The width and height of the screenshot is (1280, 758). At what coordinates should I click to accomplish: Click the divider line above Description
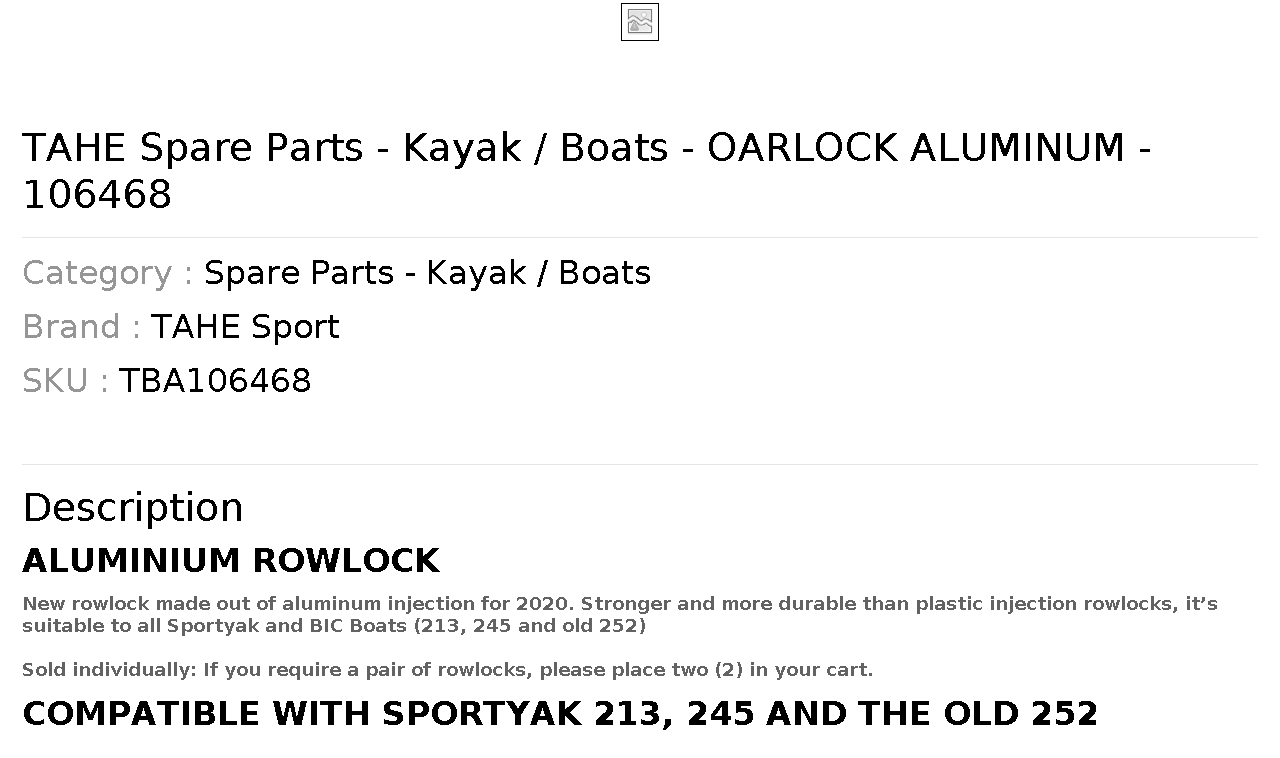click(x=640, y=464)
